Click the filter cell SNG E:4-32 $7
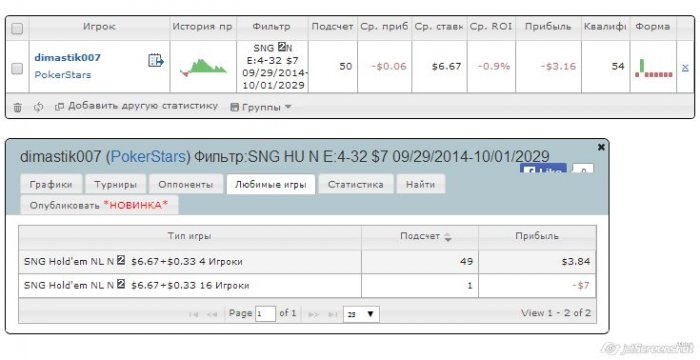Image resolution: width=700 pixels, height=360 pixels. 273,67
